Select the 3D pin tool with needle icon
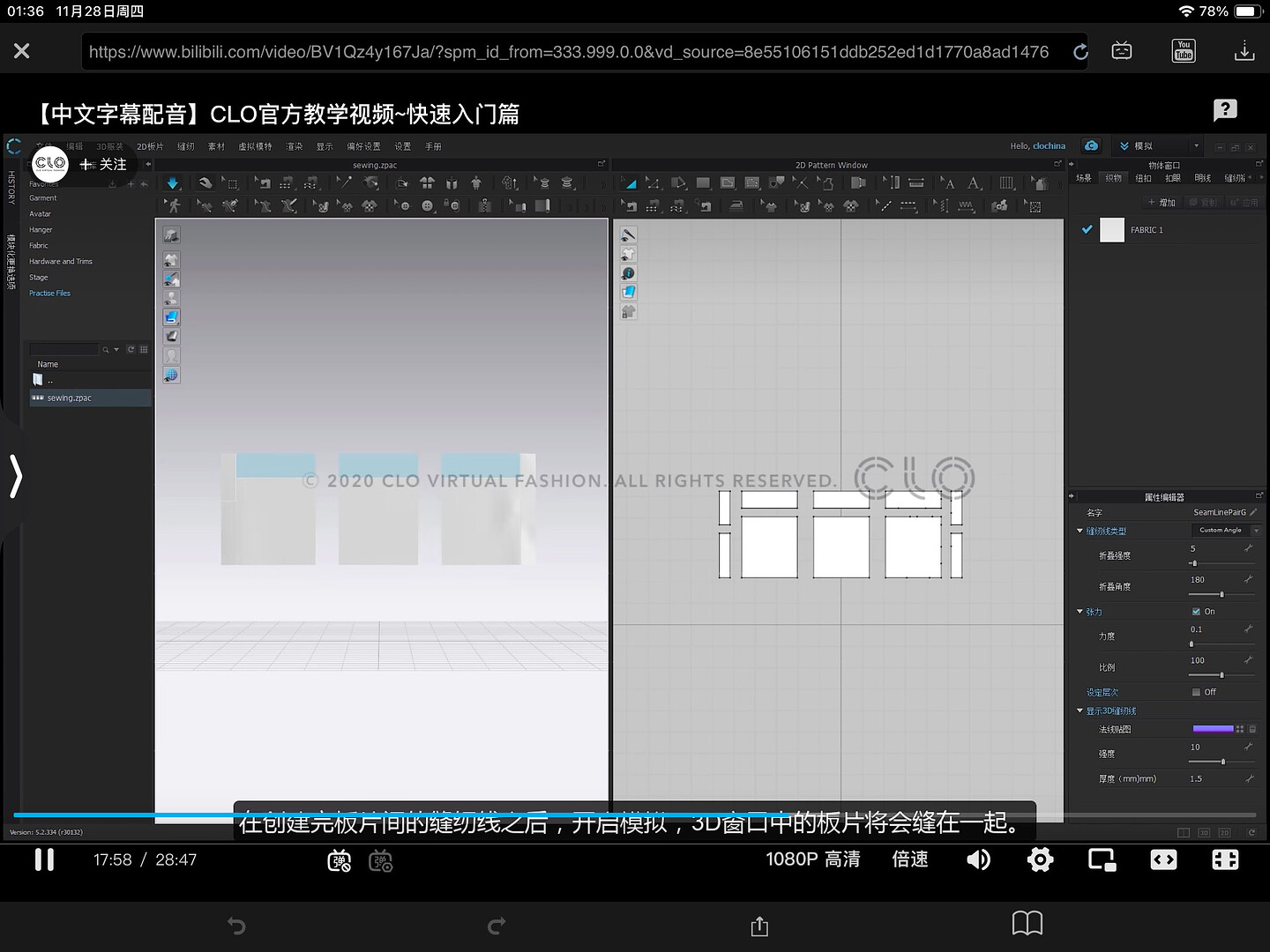Viewport: 1270px width, 952px height. [x=344, y=183]
